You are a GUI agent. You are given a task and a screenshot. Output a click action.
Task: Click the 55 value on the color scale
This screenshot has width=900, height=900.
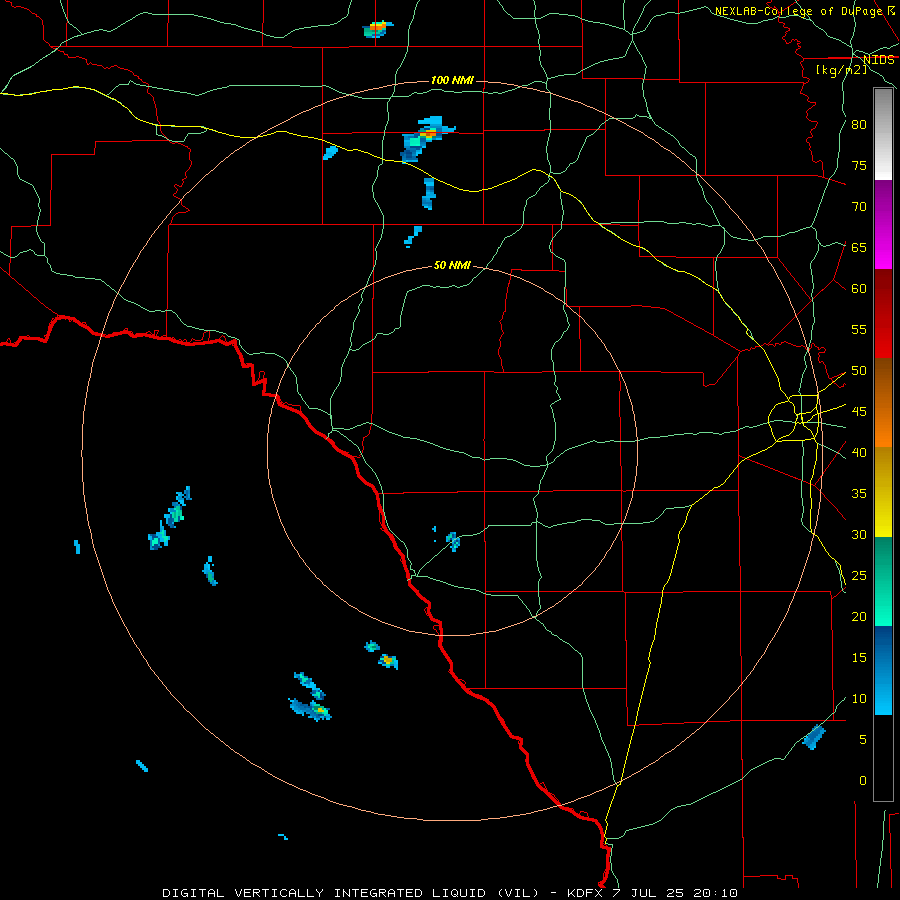[859, 329]
